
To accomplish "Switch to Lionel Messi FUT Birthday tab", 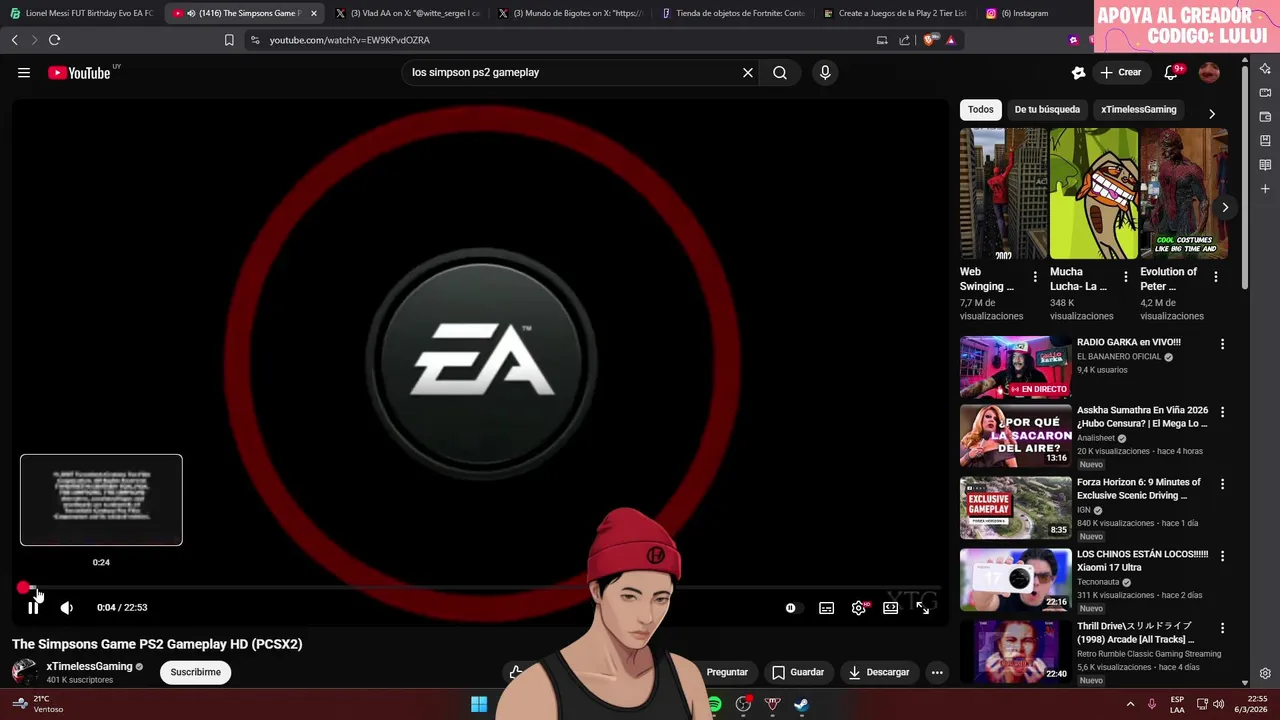I will [x=82, y=13].
